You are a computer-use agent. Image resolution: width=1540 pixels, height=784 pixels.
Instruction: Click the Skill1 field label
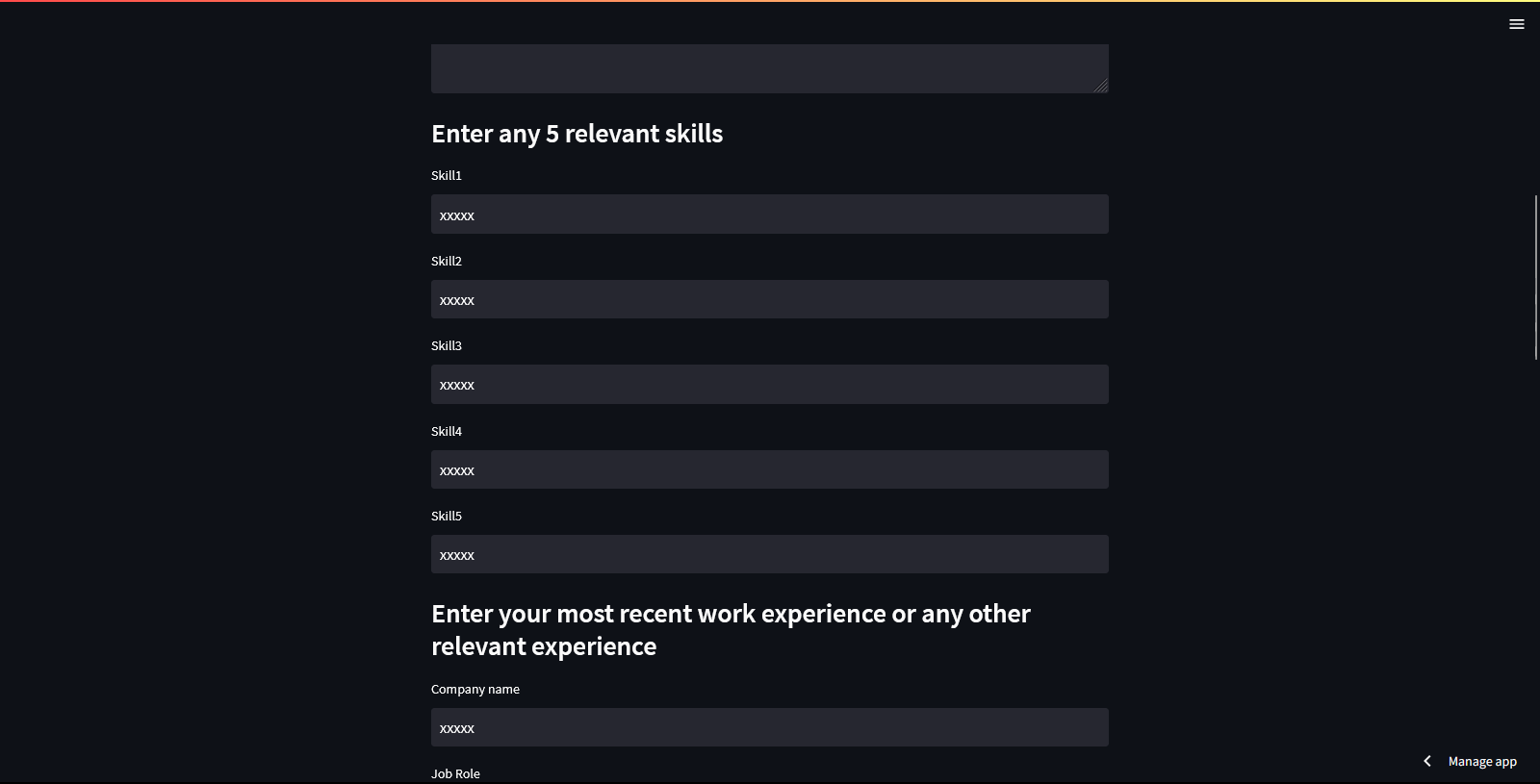(447, 175)
